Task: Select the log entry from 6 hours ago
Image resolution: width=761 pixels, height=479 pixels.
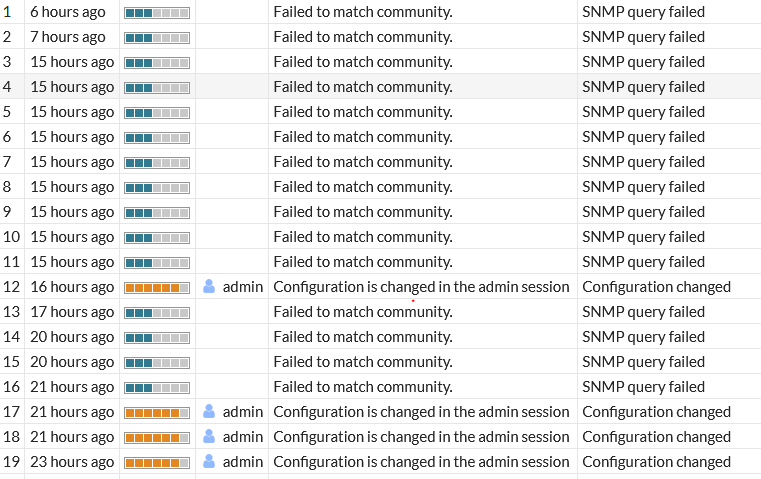Action: pyautogui.click(x=68, y=12)
